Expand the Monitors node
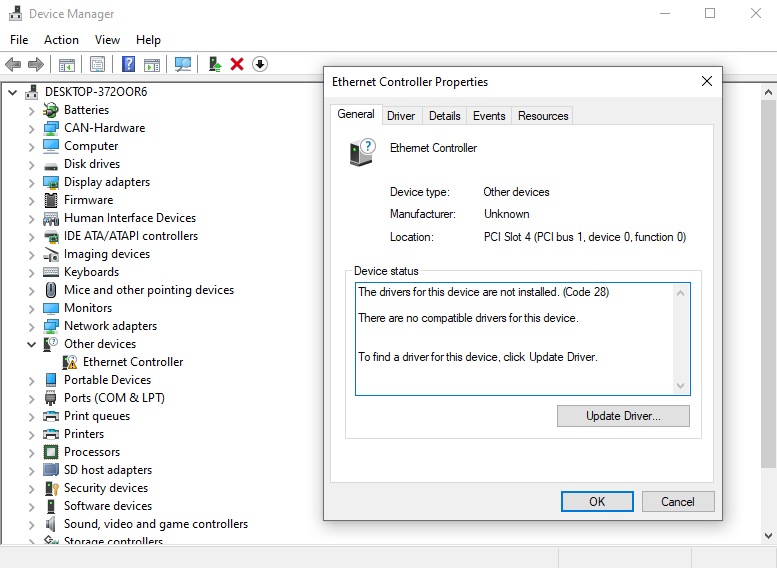This screenshot has width=777, height=568. click(x=32, y=309)
